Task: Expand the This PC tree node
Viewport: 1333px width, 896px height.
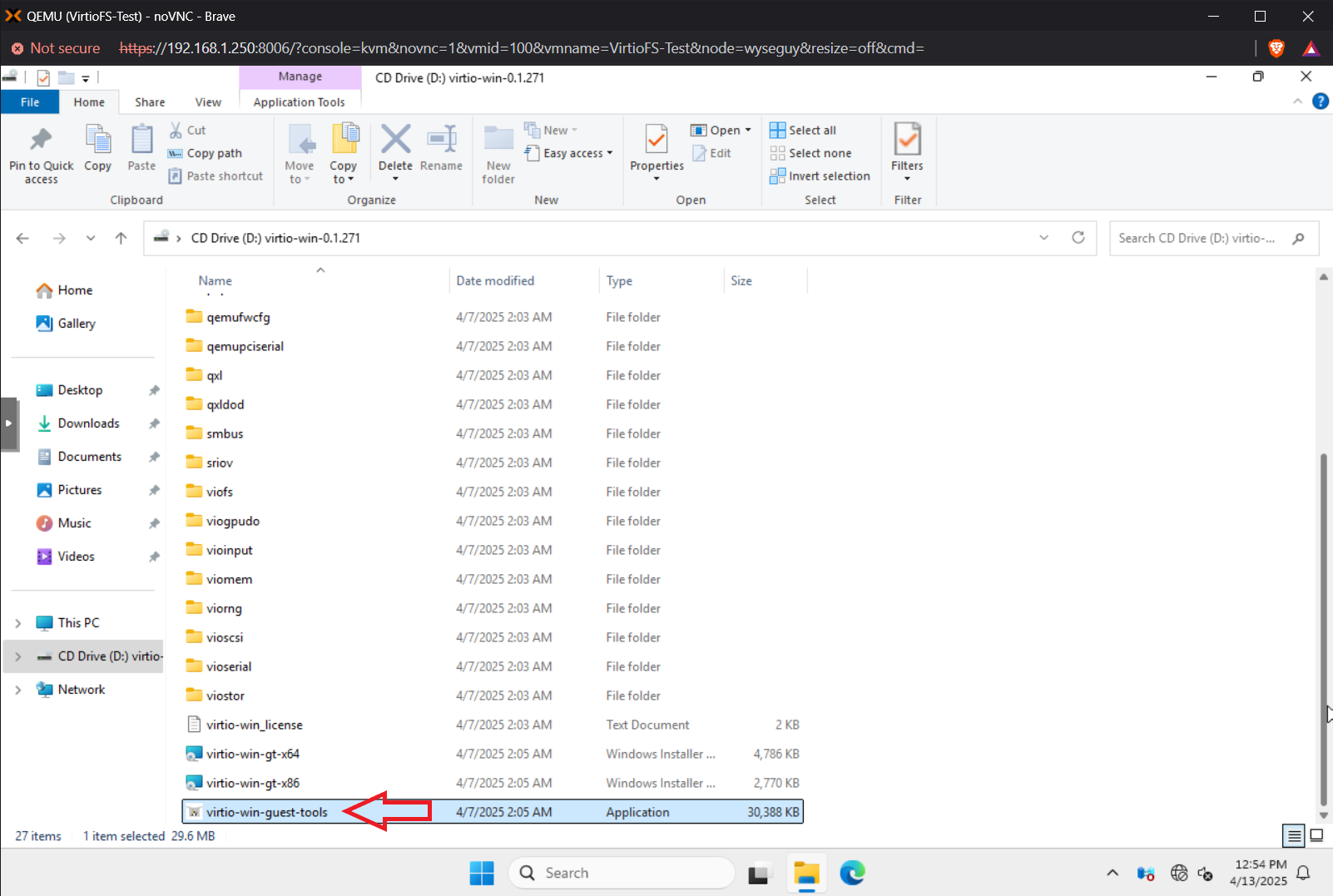Action: click(17, 623)
